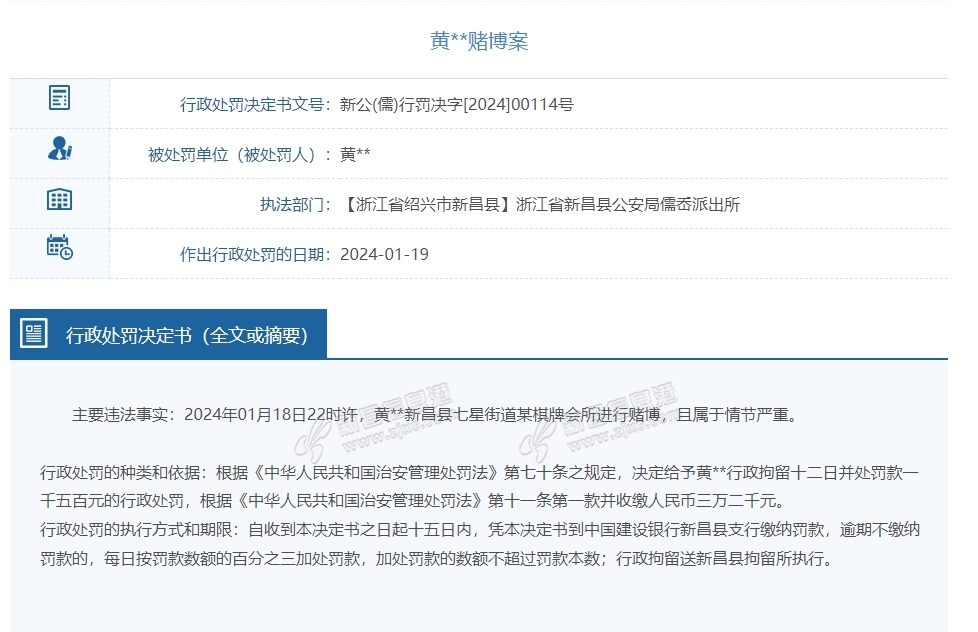Click the 行政处罚决定书文号 label
Screen dimensions: 978x632
tap(257, 104)
